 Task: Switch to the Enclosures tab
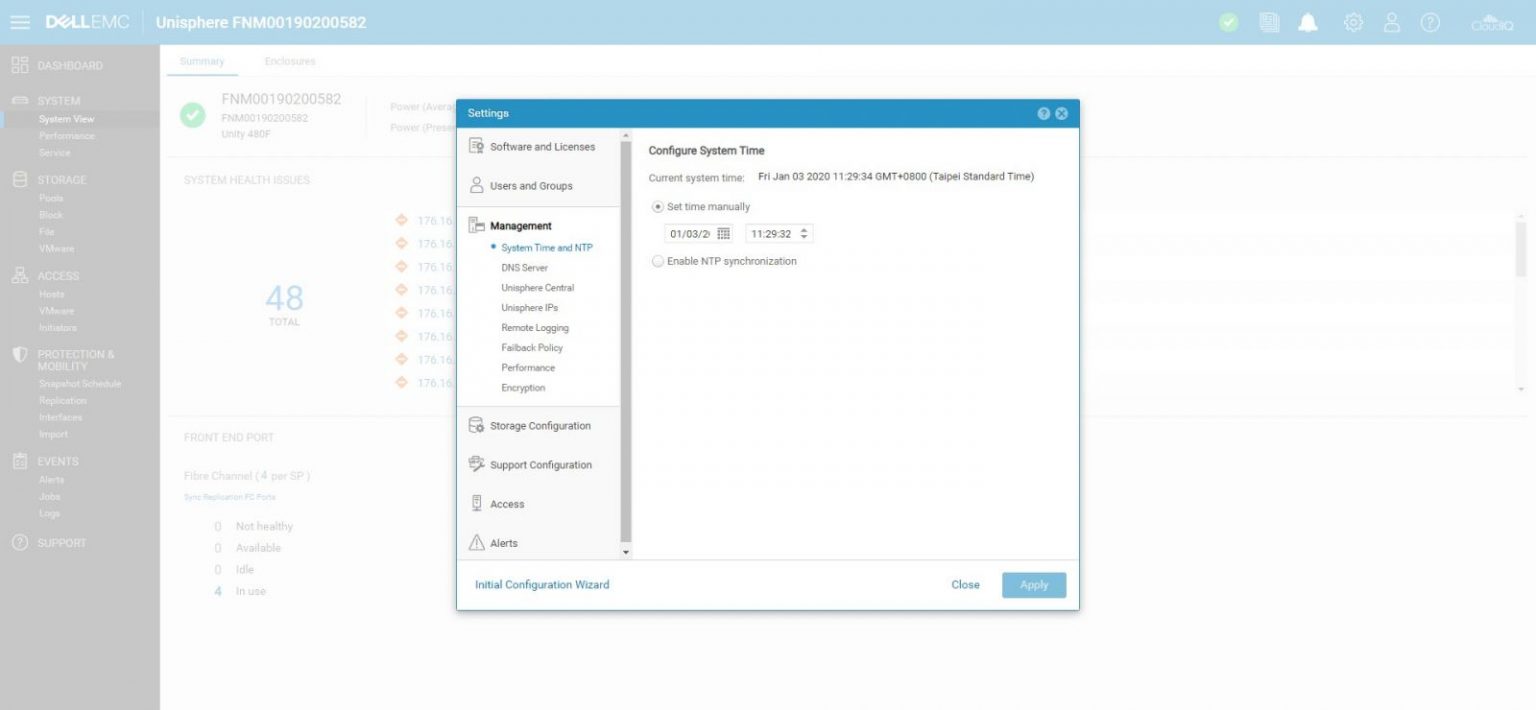(290, 61)
